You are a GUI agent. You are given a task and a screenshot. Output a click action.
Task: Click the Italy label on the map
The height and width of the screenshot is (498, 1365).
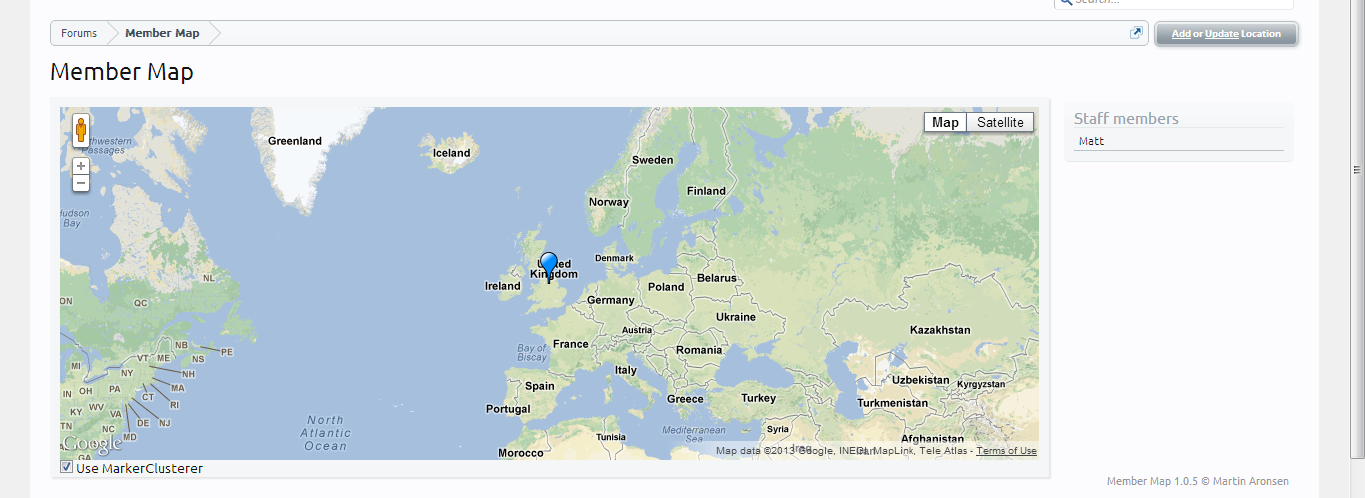point(626,370)
